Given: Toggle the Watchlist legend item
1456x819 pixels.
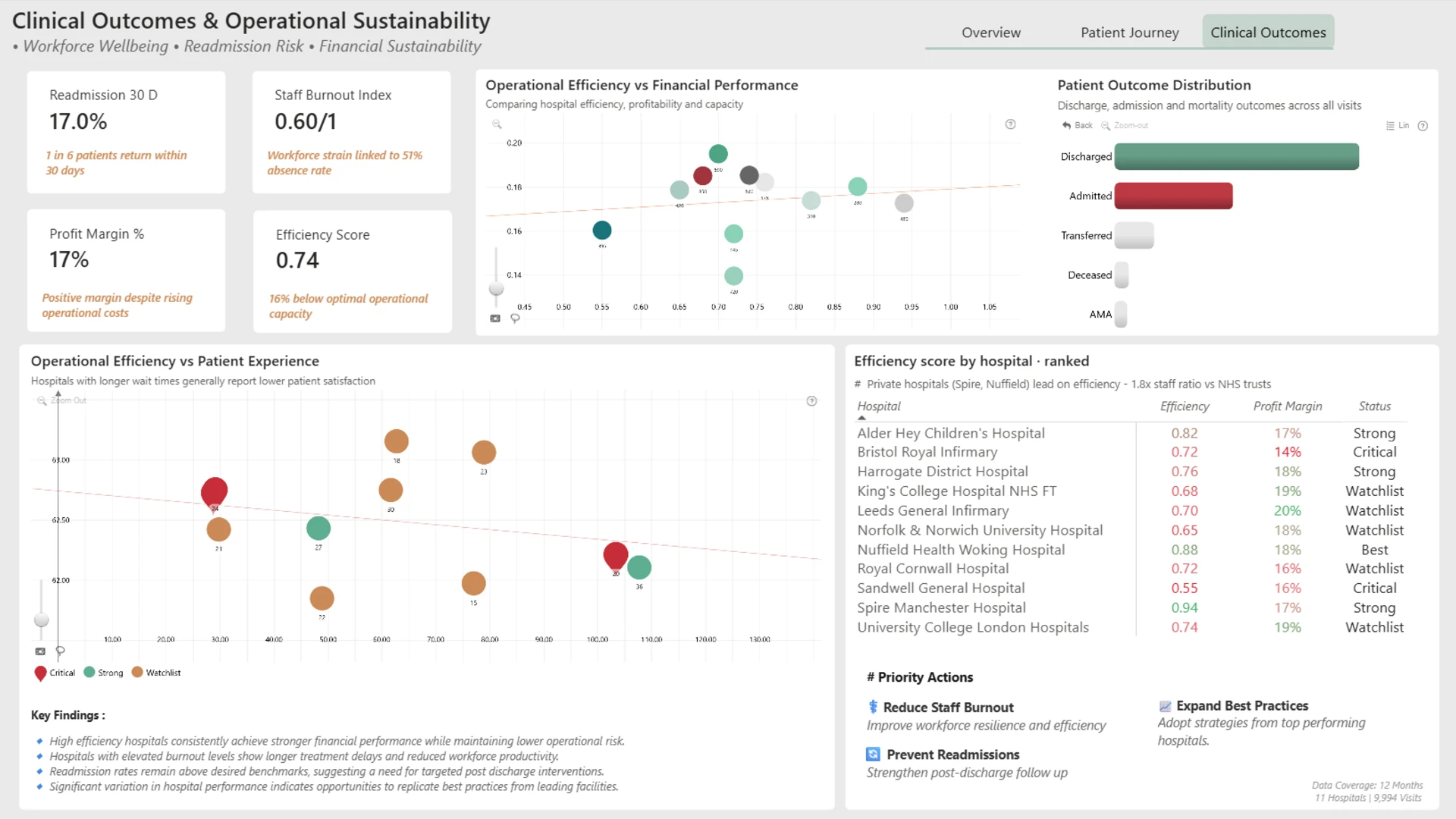Looking at the screenshot, I should tap(155, 673).
